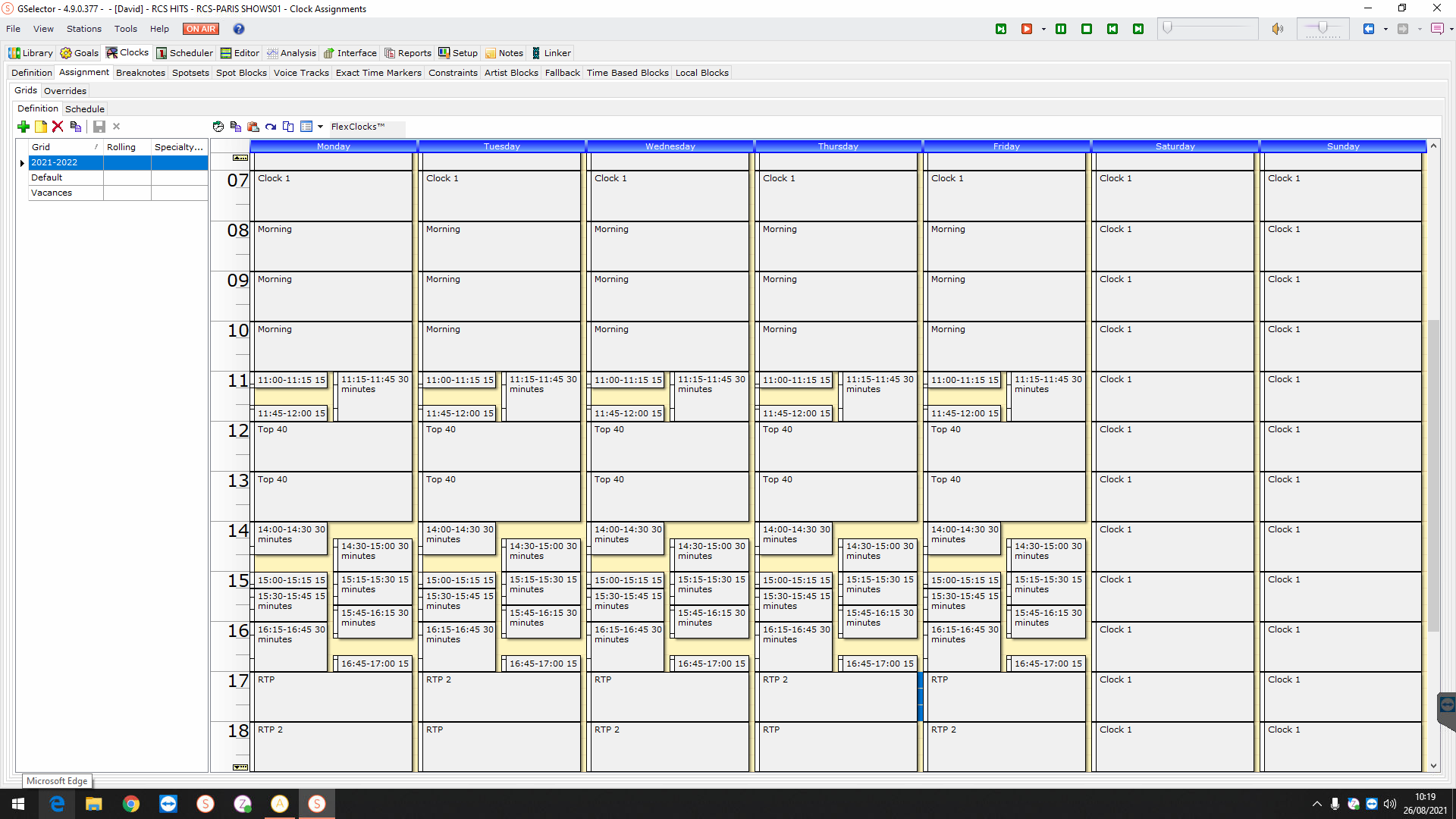
Task: Click the speaker mute icon
Action: [1278, 29]
